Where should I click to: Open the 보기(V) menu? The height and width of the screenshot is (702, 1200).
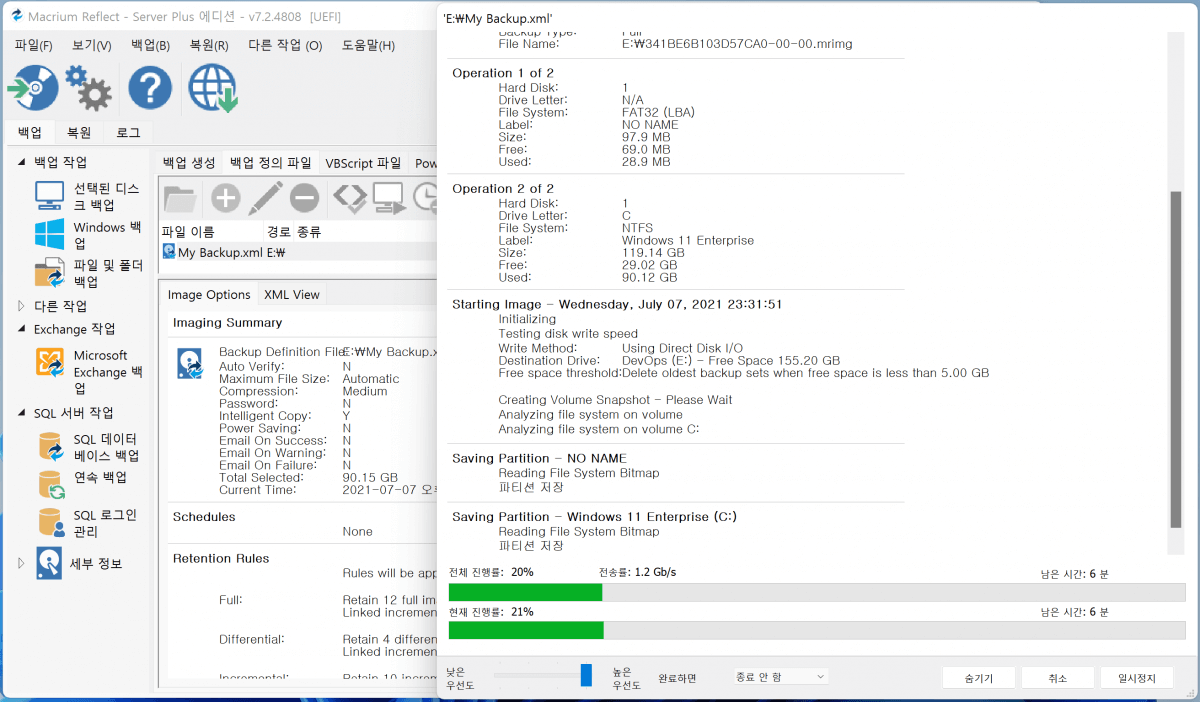coord(91,46)
